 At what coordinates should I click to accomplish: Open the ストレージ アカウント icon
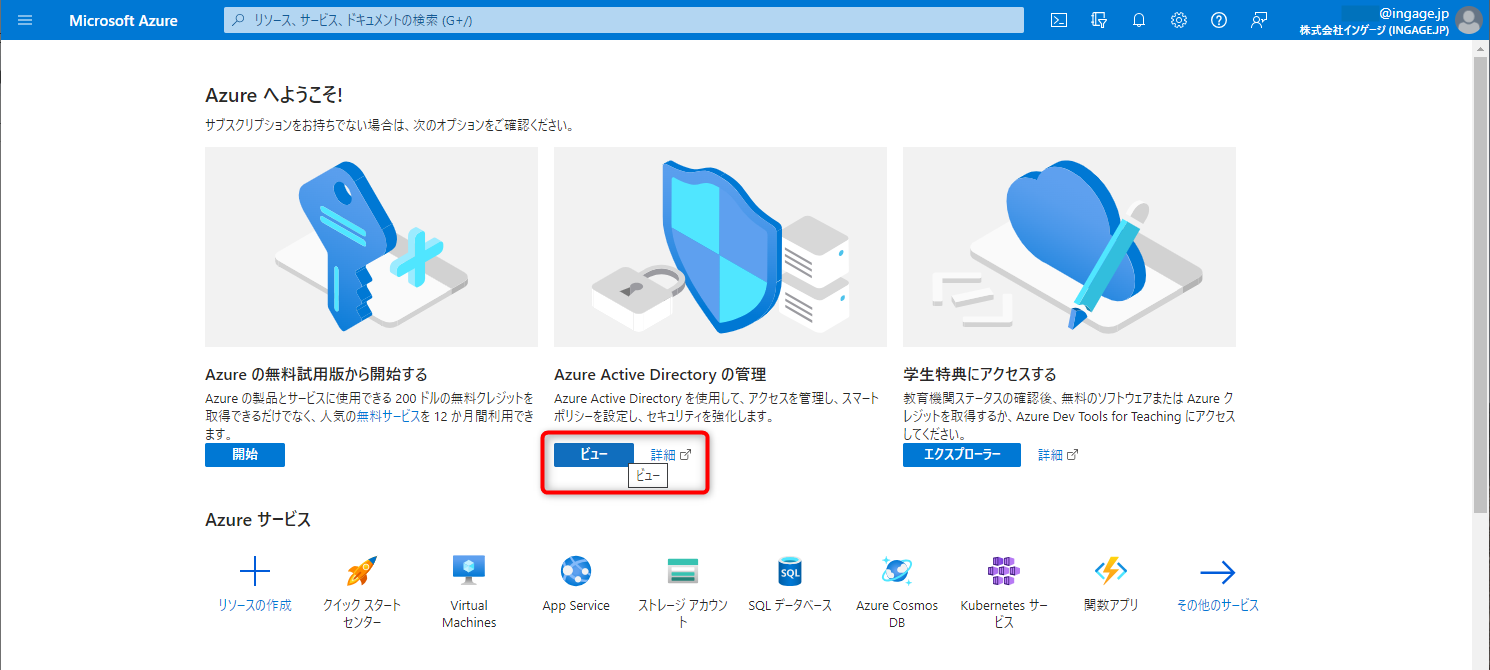(x=683, y=572)
